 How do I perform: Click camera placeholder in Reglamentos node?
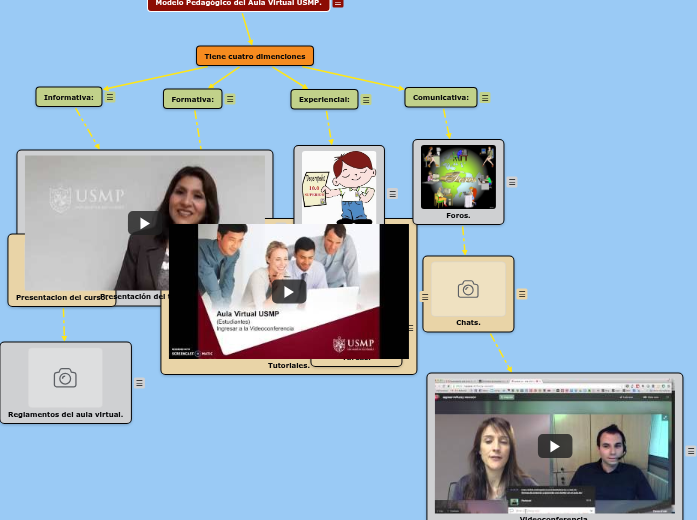(x=65, y=378)
